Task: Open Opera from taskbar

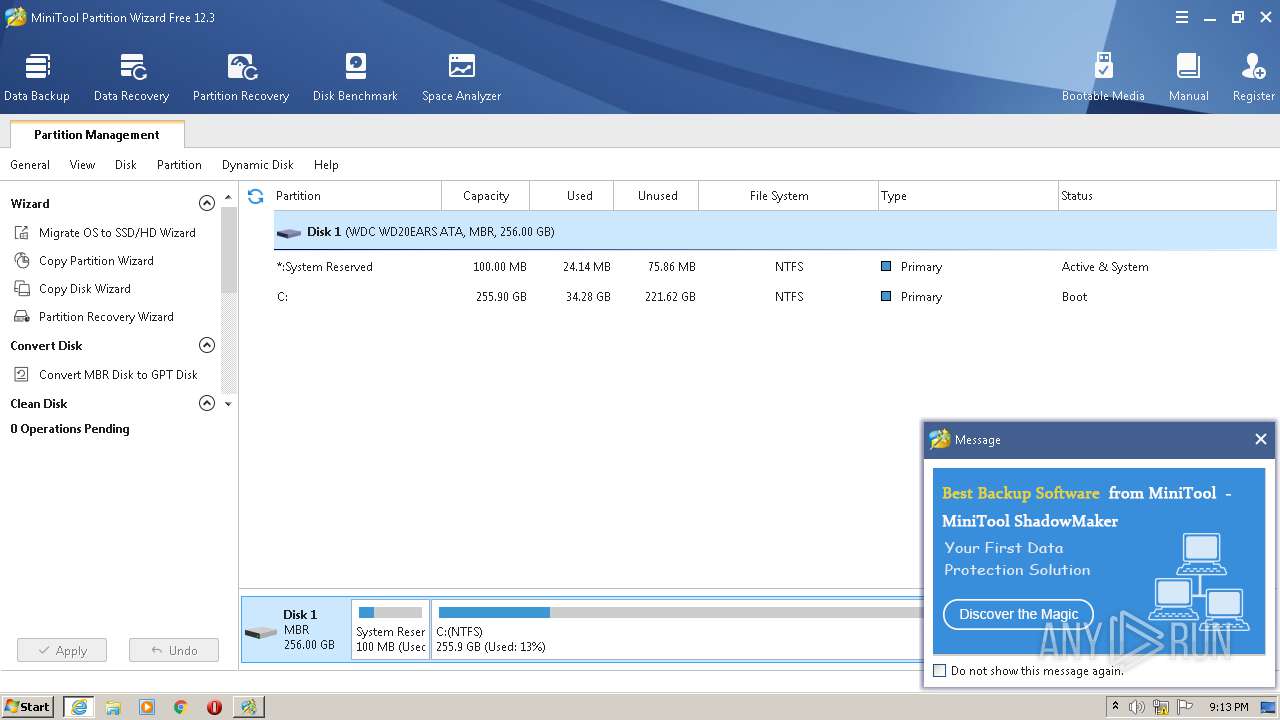Action: (x=214, y=707)
